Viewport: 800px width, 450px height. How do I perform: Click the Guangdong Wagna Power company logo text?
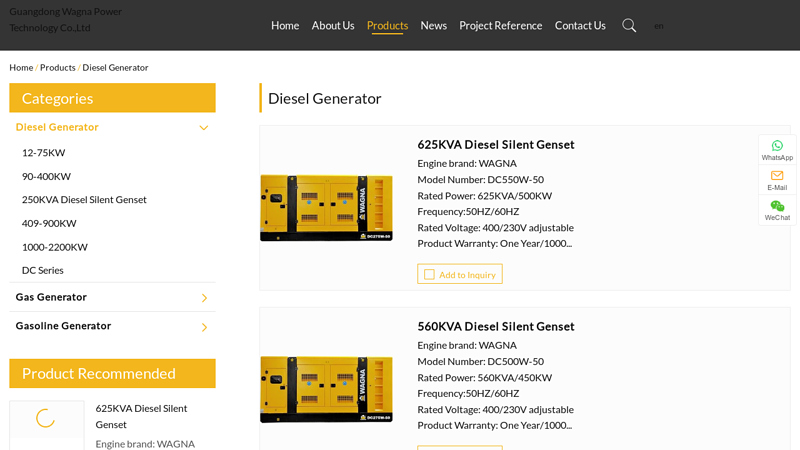65,19
